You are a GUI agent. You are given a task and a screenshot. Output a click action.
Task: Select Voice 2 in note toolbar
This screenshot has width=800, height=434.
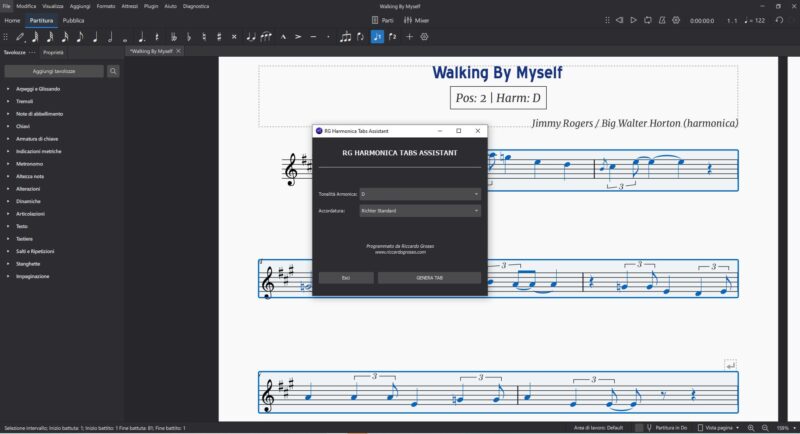click(392, 37)
